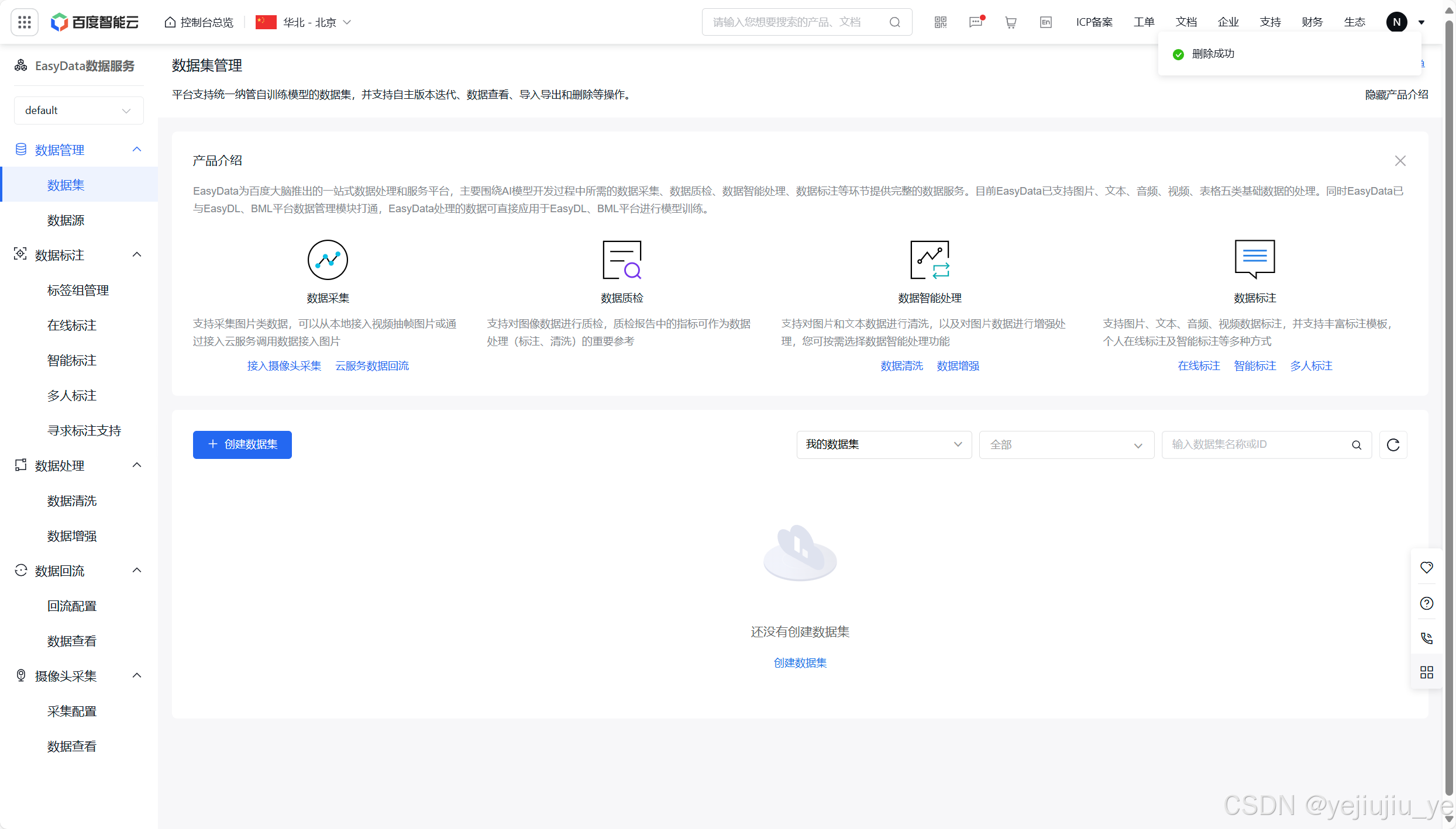This screenshot has height=829, width=1456.
Task: Click search icon in dataset name field
Action: 1356,445
